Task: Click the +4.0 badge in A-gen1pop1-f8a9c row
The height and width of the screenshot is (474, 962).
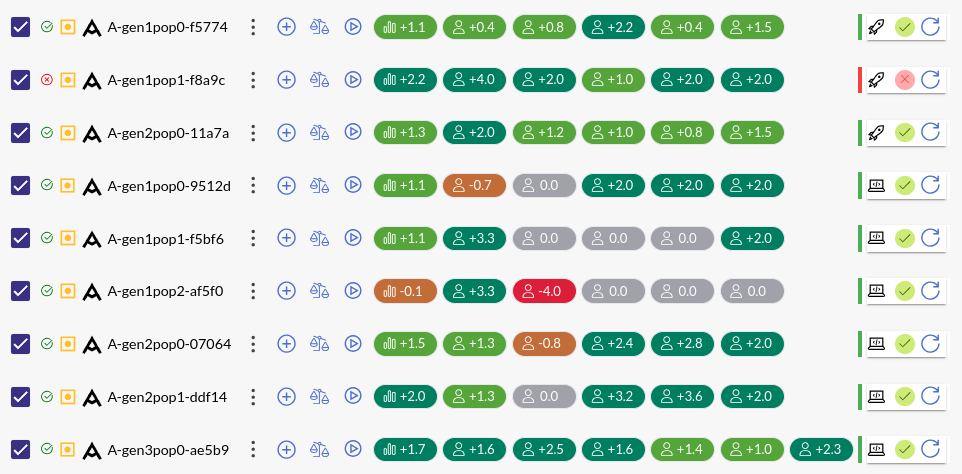Action: 474,80
